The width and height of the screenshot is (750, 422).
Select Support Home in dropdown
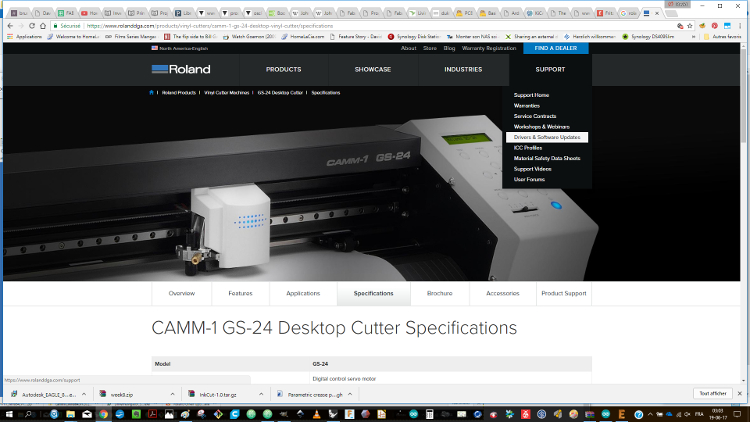[531, 95]
